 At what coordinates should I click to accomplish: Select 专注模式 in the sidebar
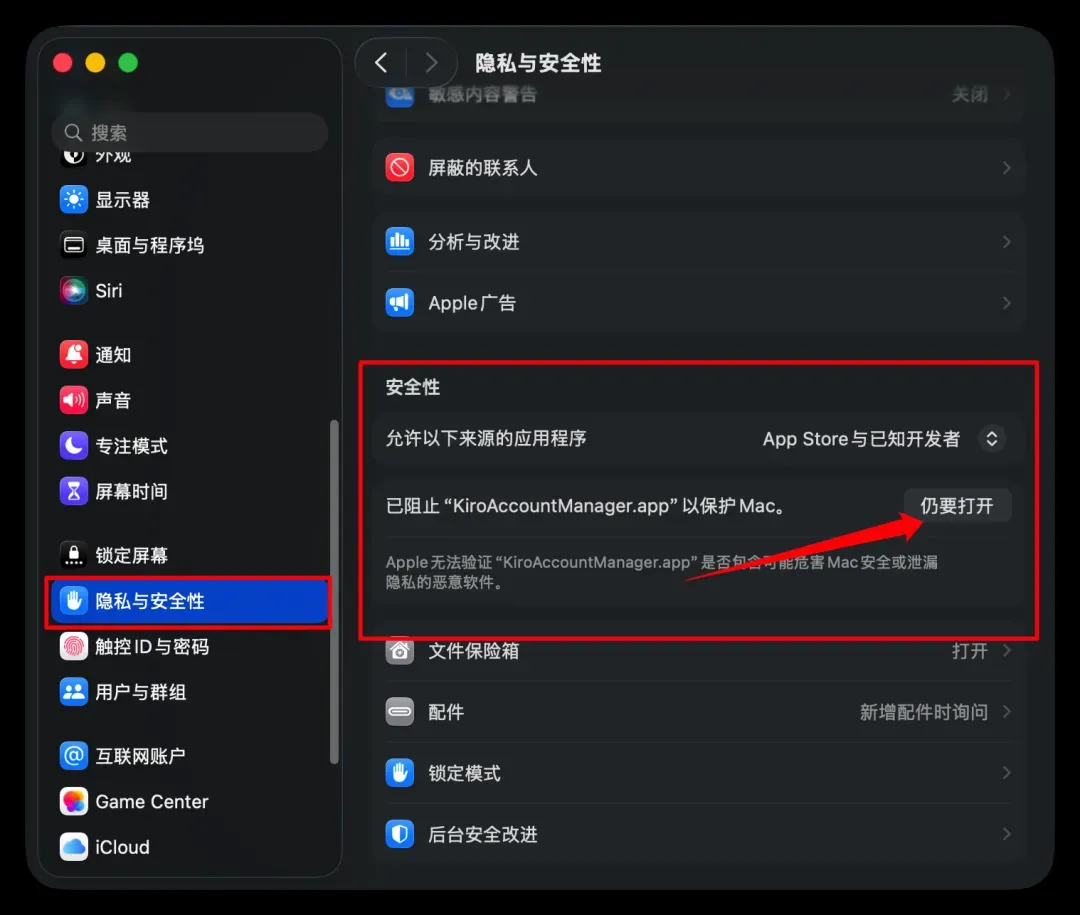tap(187, 446)
